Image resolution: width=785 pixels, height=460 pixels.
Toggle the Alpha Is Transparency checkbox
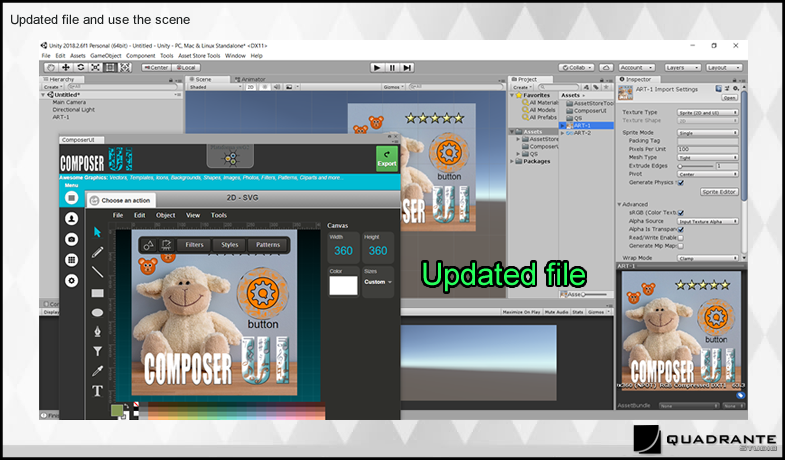(680, 229)
